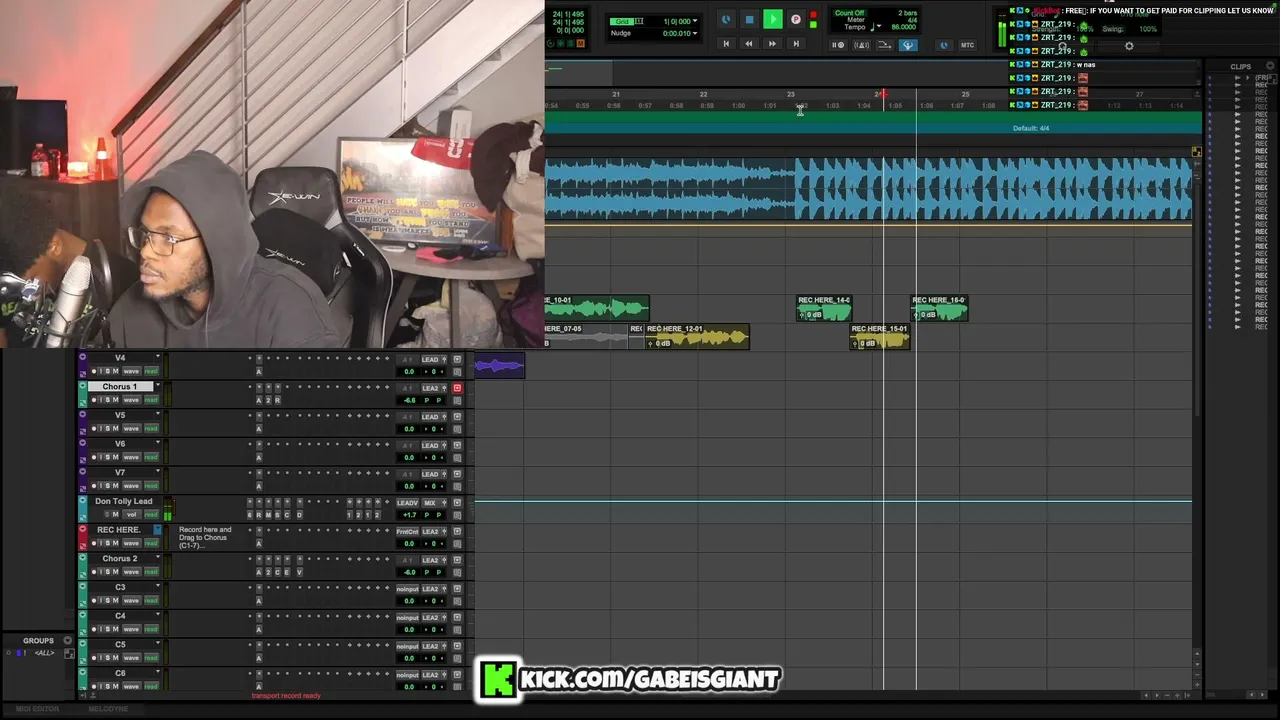
Task: Record-enable the Chorus 1 track
Action: pyautogui.click(x=94, y=400)
